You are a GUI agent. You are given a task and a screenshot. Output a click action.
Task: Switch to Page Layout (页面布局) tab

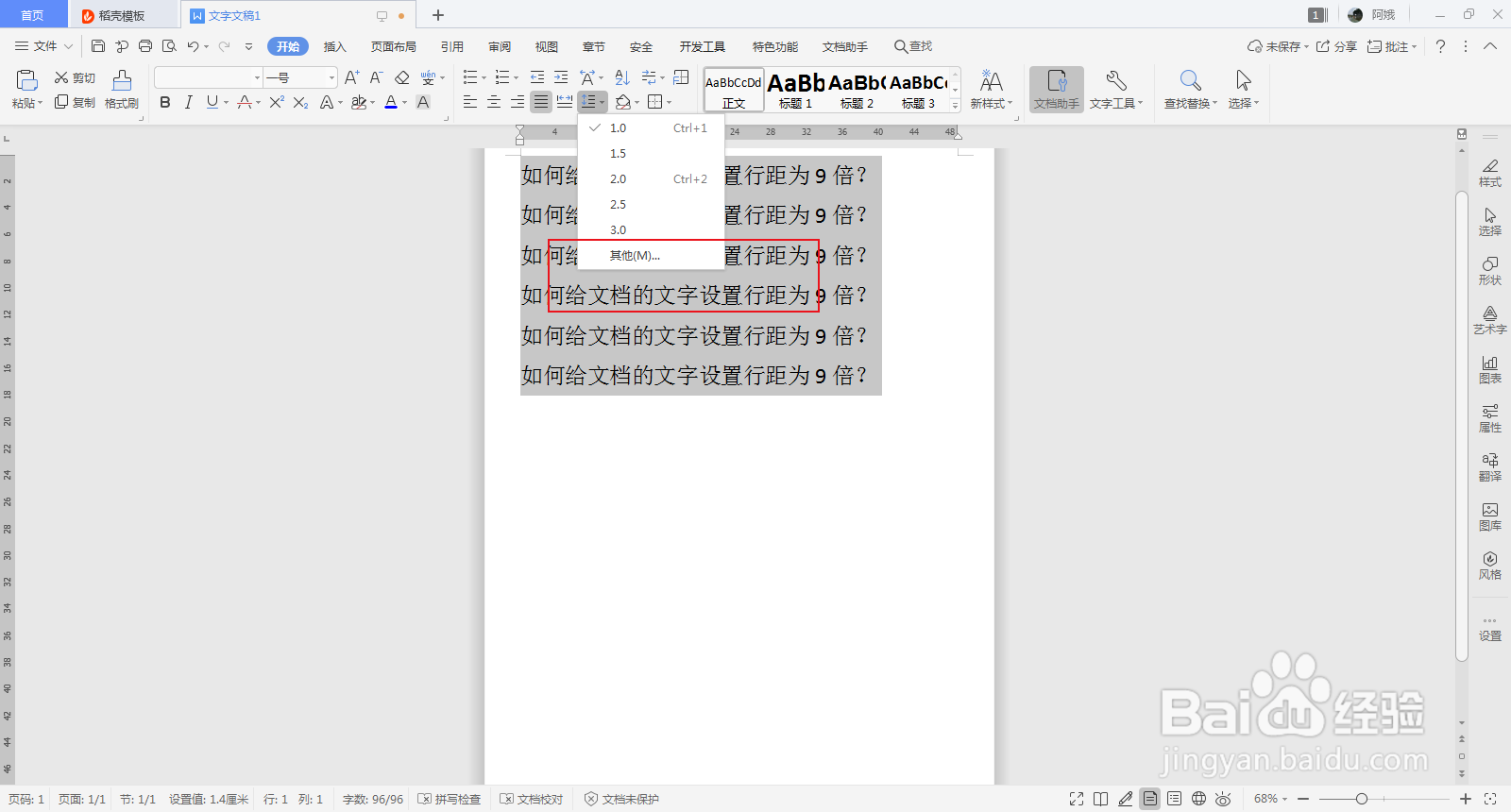394,46
